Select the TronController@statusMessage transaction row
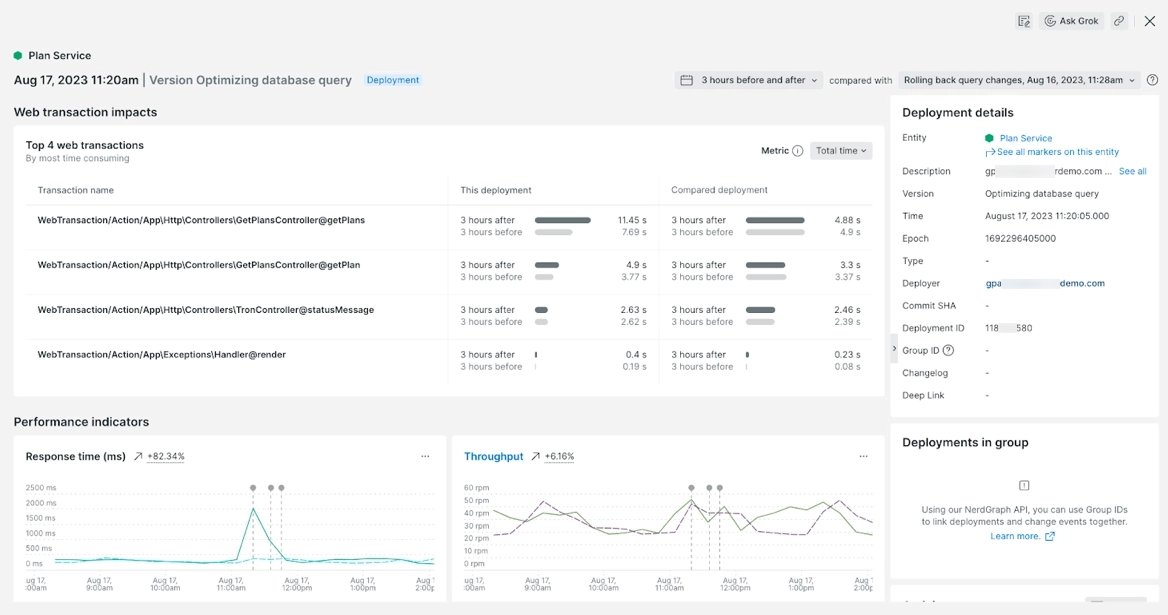 [x=449, y=316]
